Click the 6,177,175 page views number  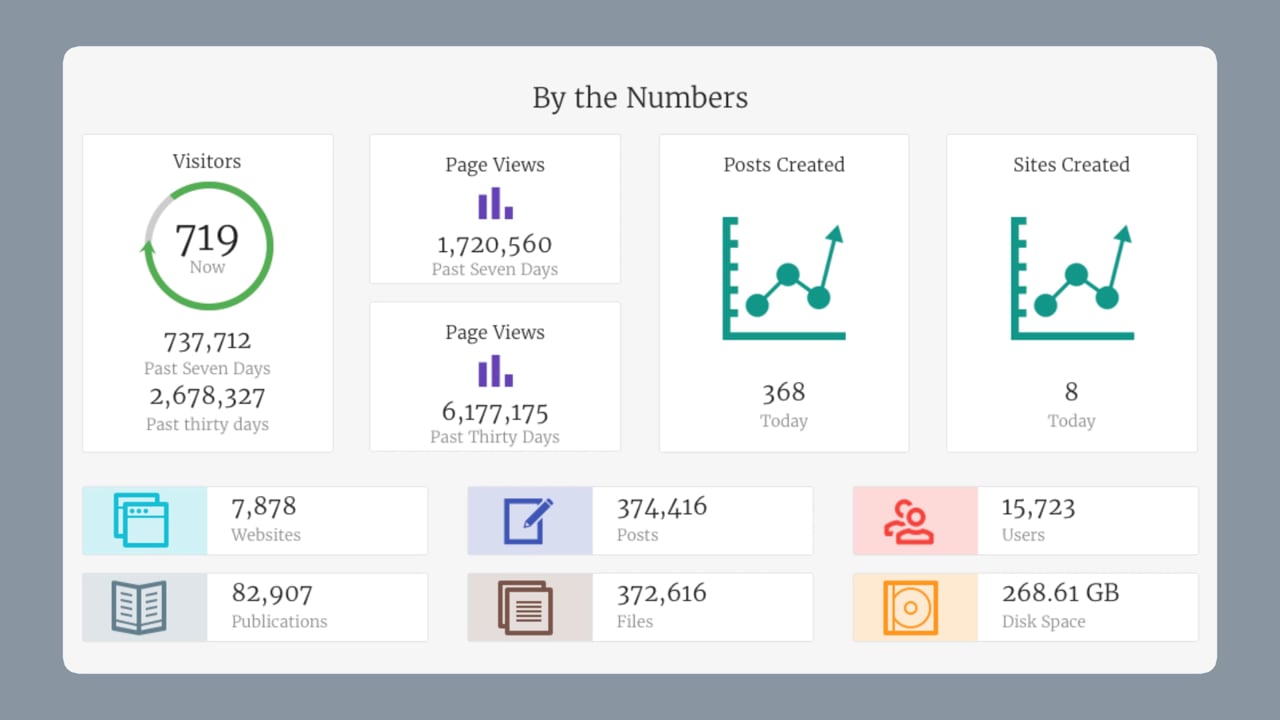click(x=495, y=412)
